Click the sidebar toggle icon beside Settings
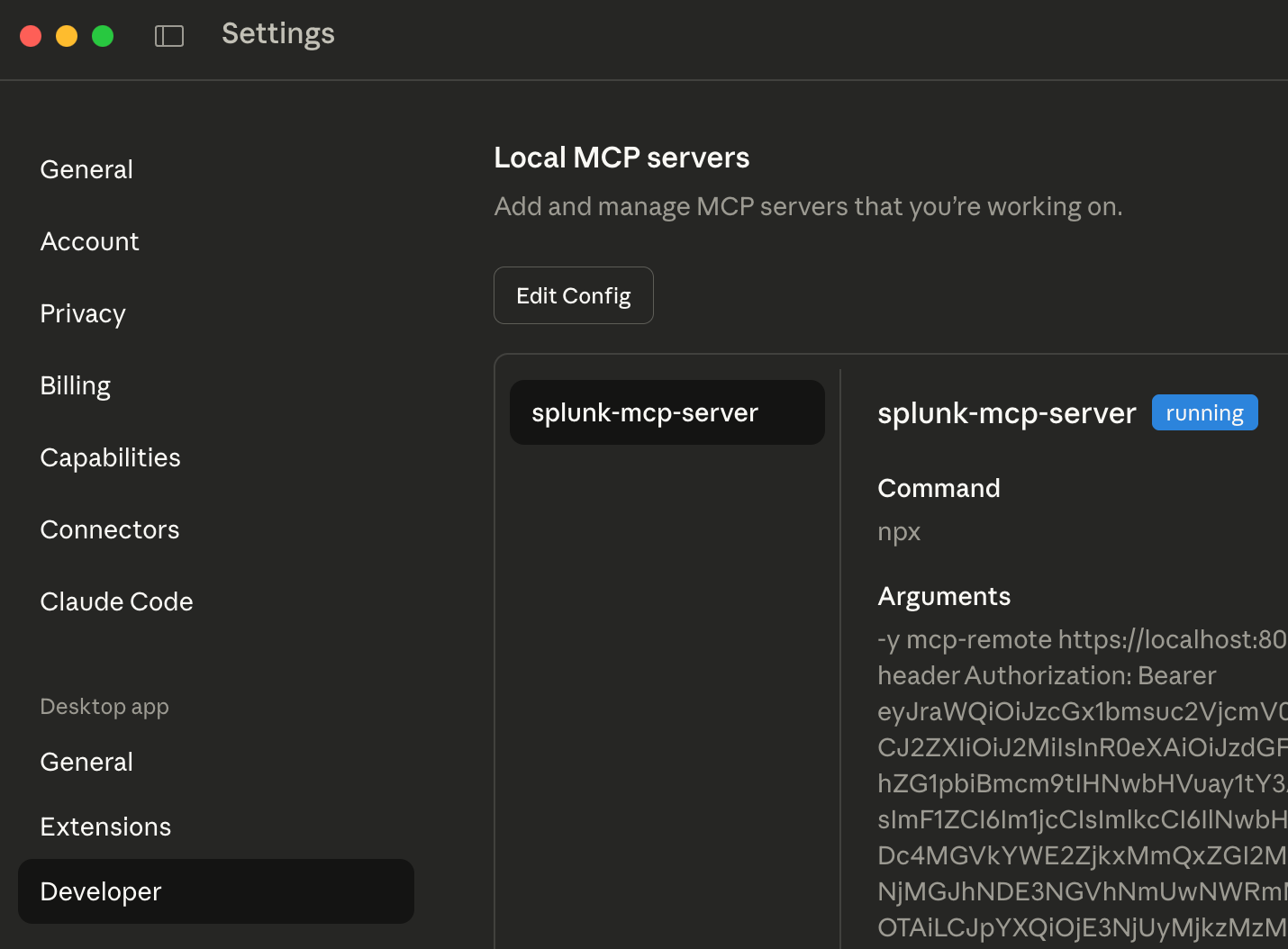This screenshot has height=949, width=1288. click(168, 35)
